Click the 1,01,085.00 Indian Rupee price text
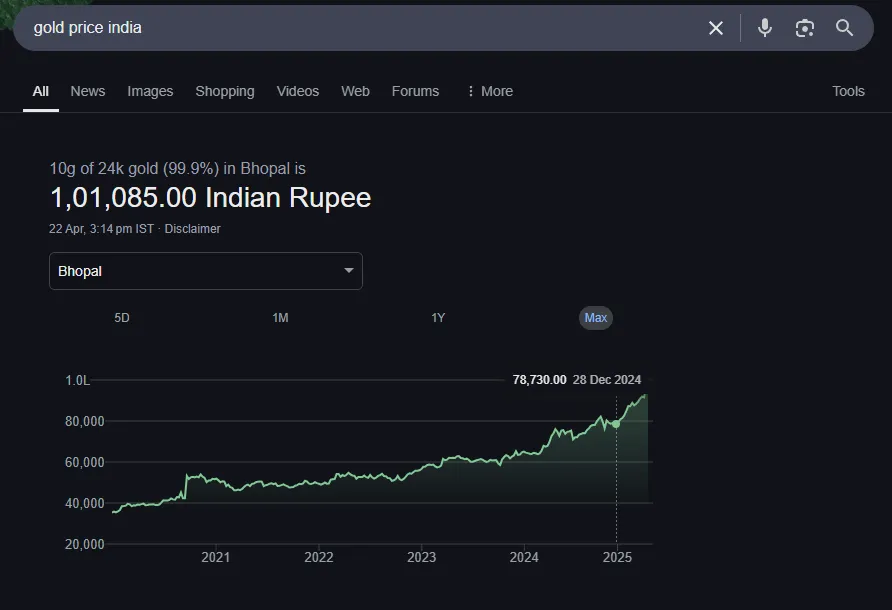 (x=210, y=197)
